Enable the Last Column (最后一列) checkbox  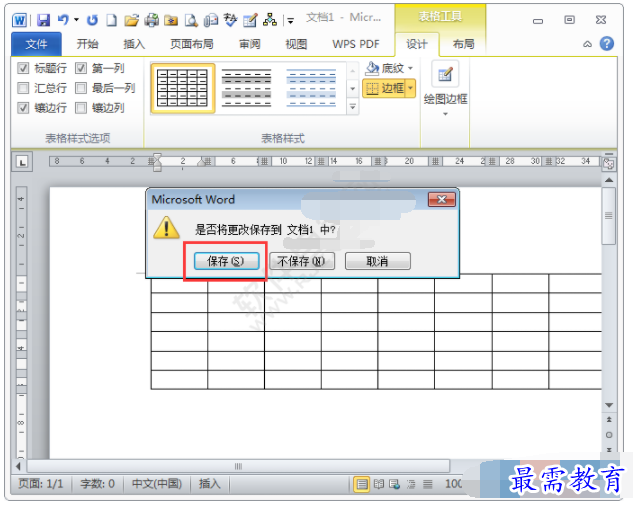tap(81, 88)
